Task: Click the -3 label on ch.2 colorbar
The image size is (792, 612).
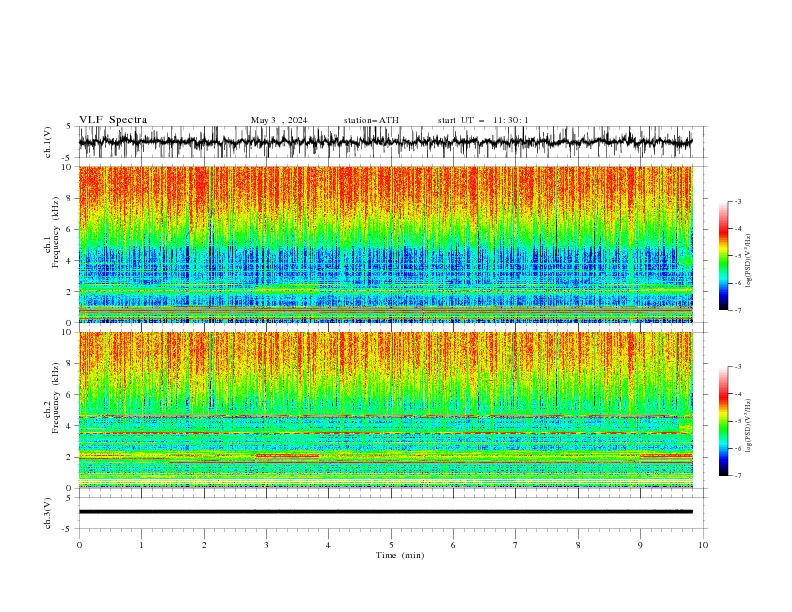Action: coord(738,367)
